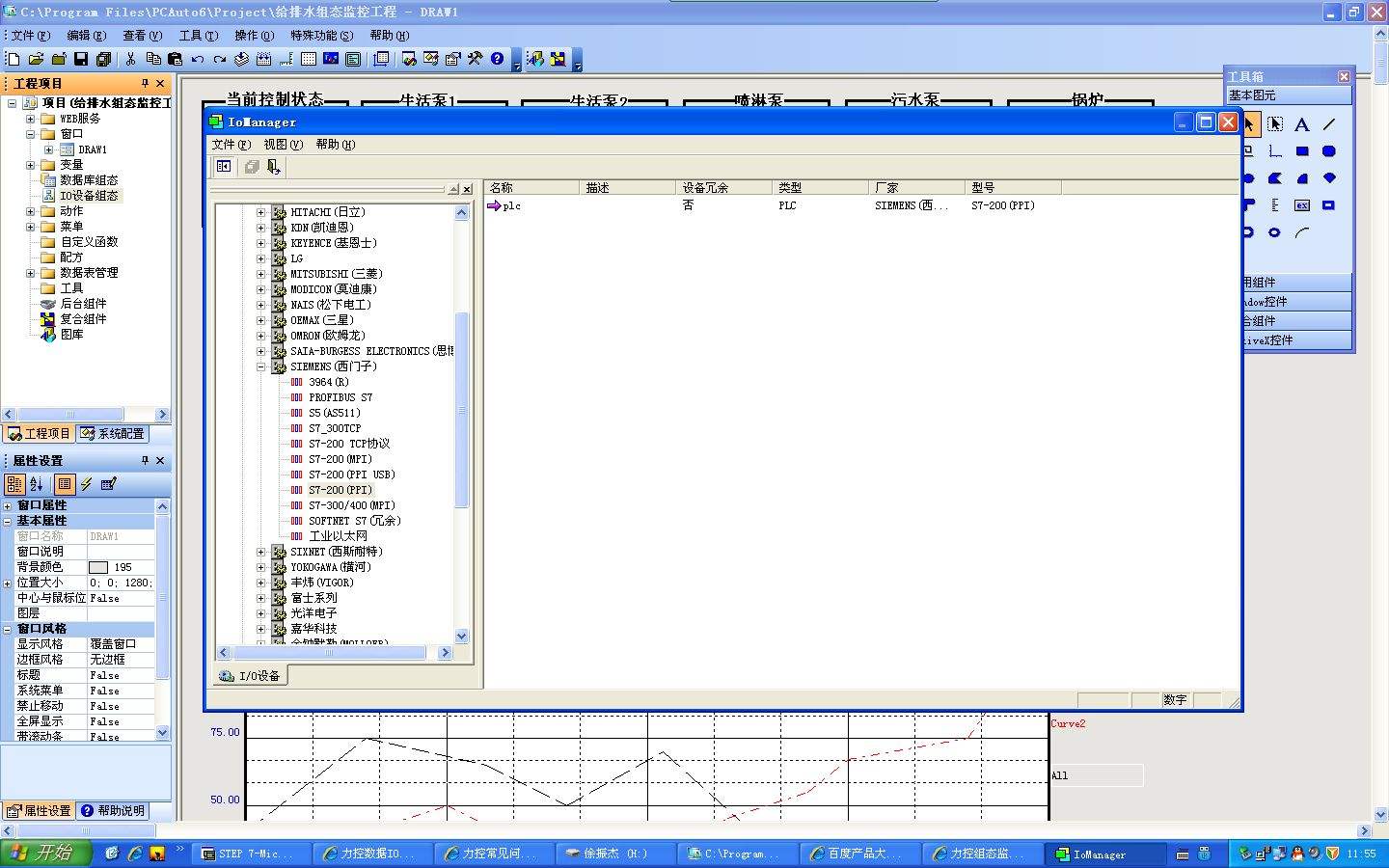Select PROFIBUS S7 driver in tree
Image resolution: width=1389 pixels, height=868 pixels.
click(x=340, y=397)
